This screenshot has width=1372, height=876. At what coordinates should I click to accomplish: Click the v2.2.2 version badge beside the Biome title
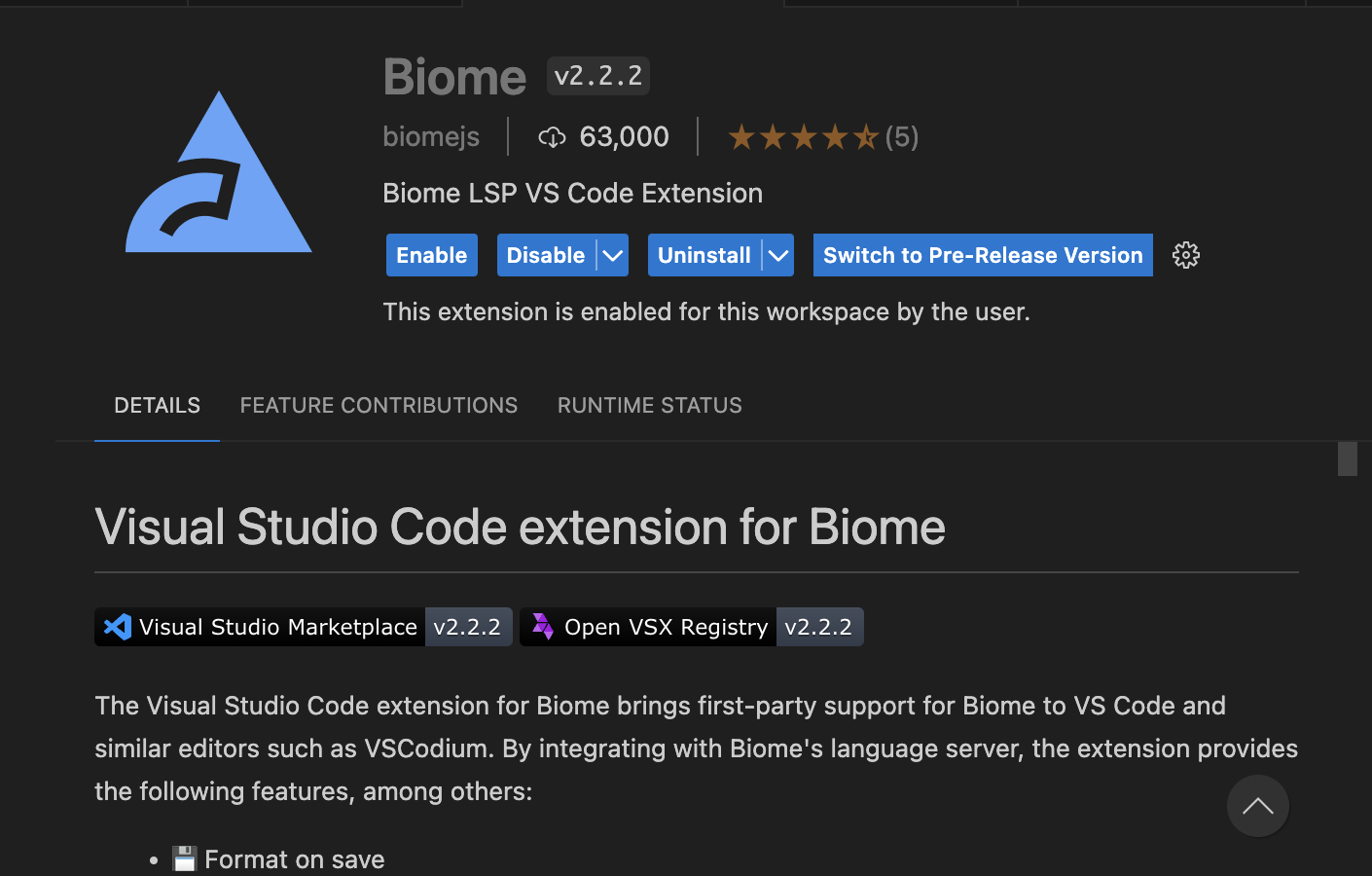598,76
